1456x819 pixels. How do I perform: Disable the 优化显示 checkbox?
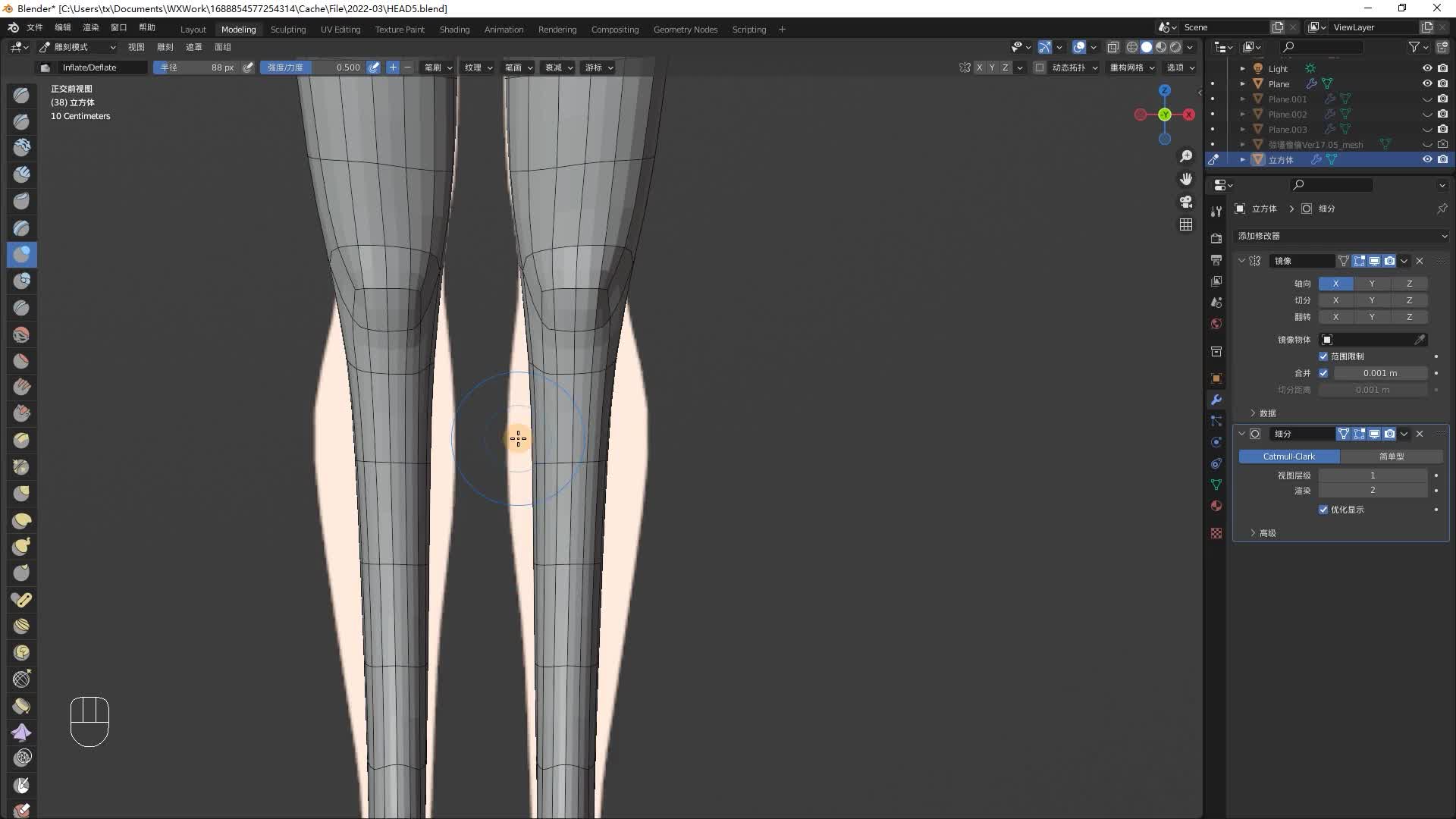1323,510
